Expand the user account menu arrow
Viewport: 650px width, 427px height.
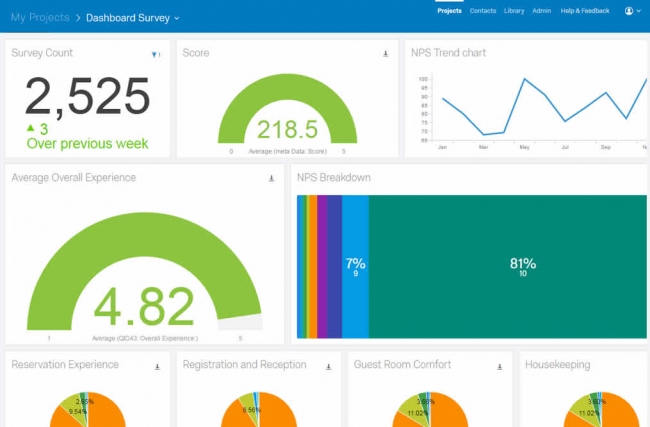tap(638, 11)
